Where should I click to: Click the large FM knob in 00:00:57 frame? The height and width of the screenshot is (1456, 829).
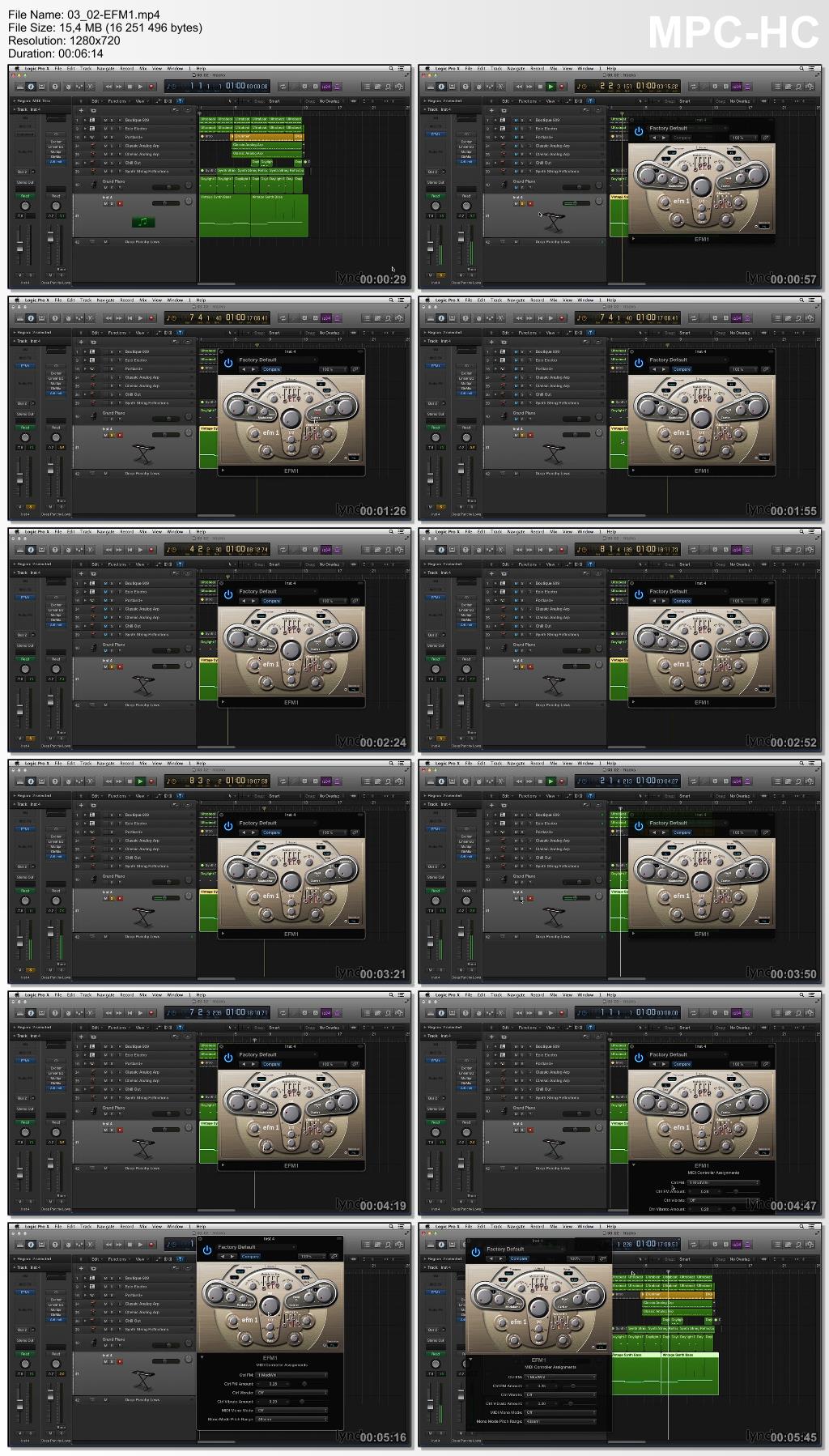pyautogui.click(x=701, y=187)
